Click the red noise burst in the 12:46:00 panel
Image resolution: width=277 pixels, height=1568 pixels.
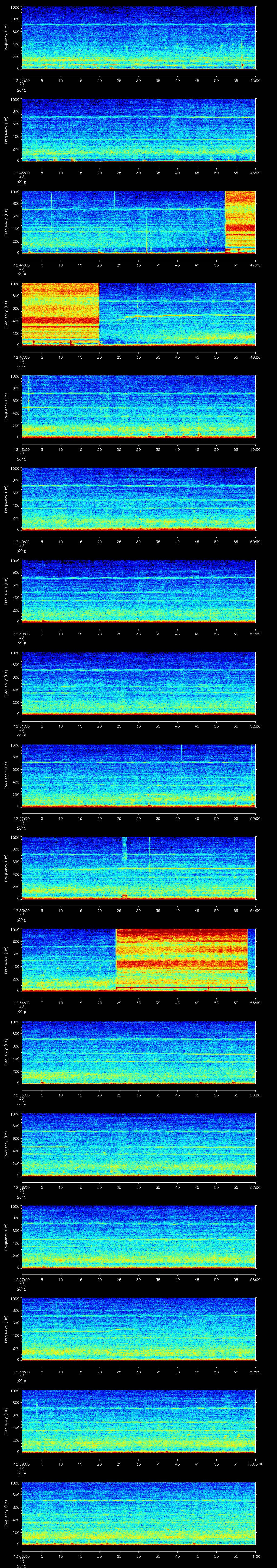pos(240,222)
